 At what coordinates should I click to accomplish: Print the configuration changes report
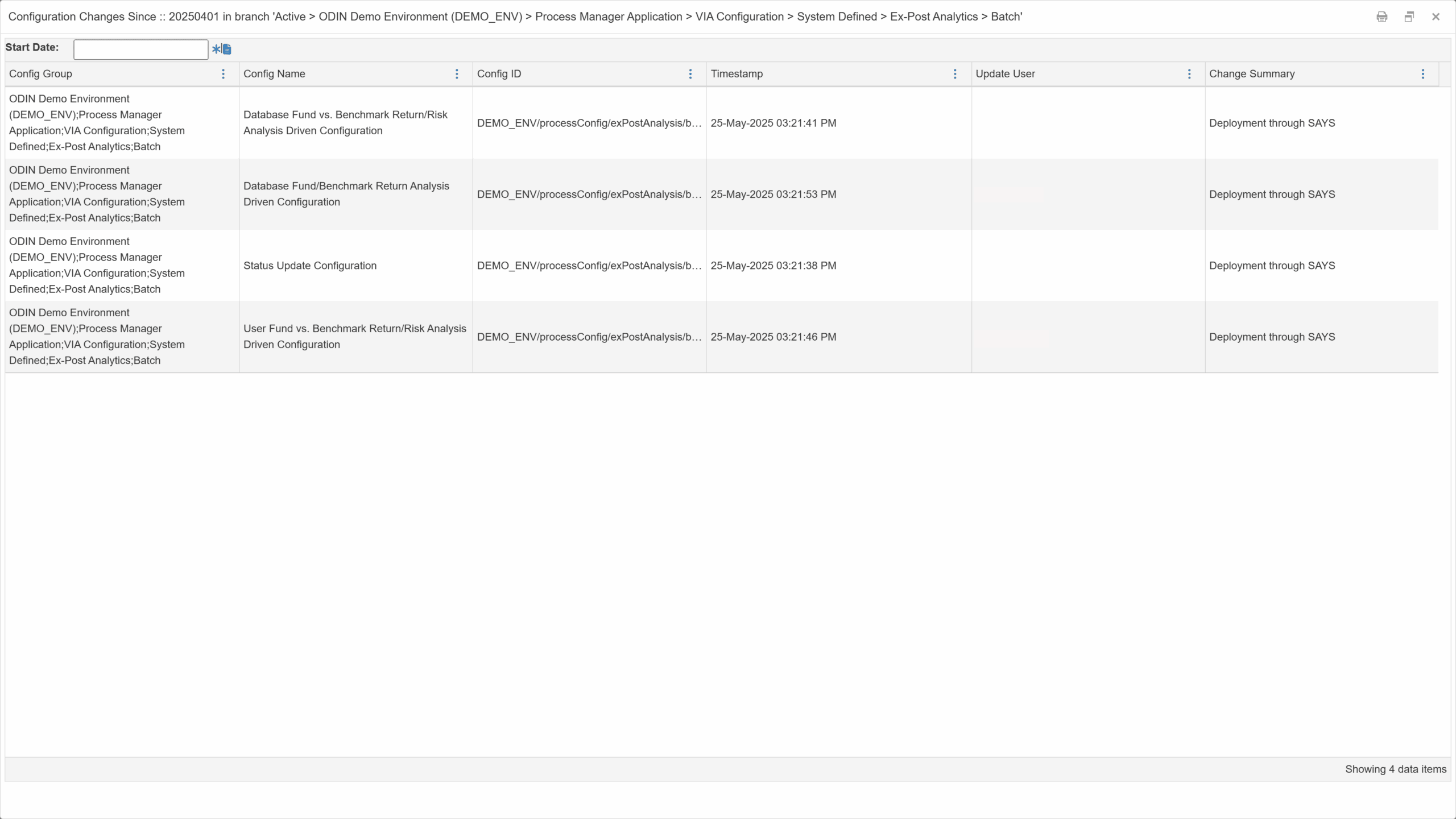pyautogui.click(x=1382, y=17)
